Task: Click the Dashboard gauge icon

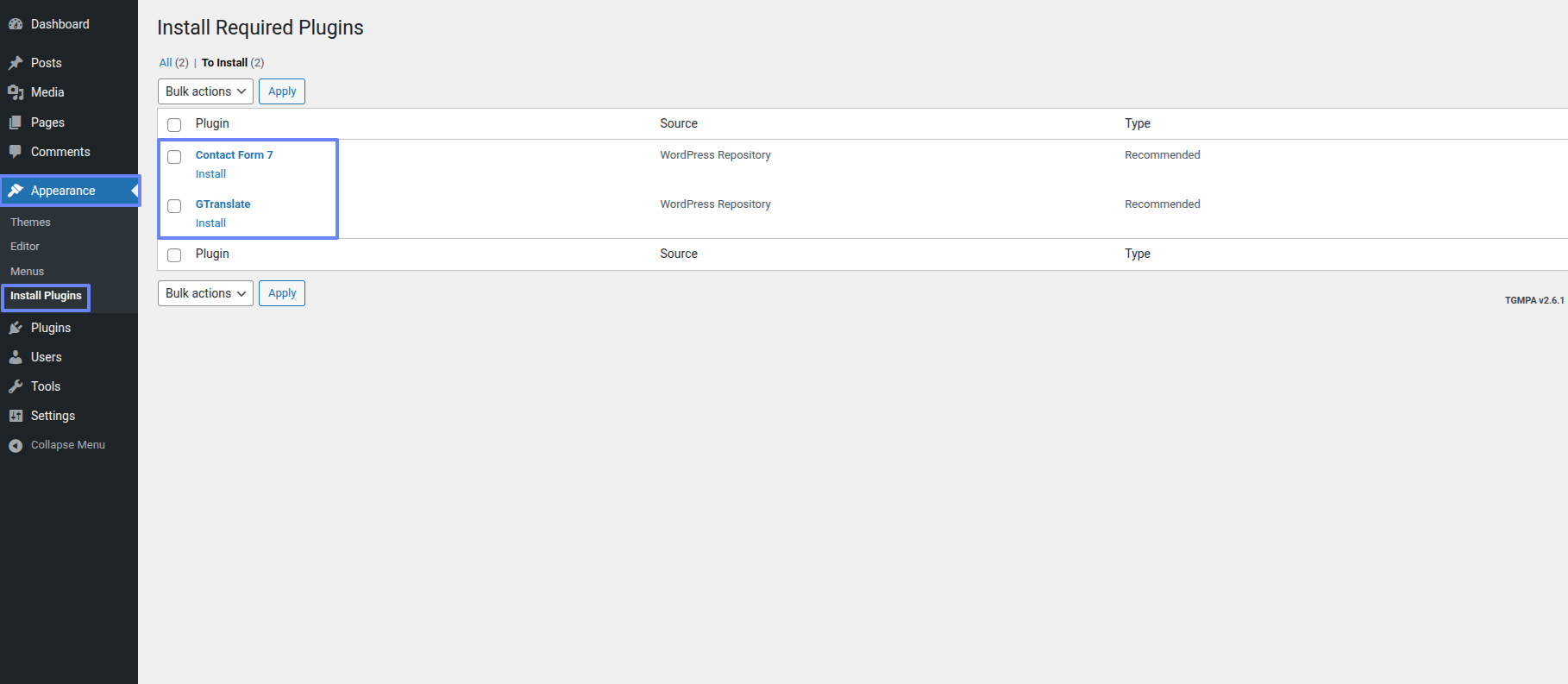Action: (16, 24)
